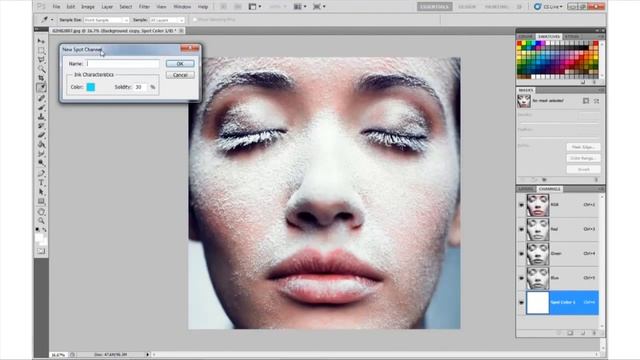Swap foreground and background colors
This screenshot has height=360, width=640.
pos(44,229)
